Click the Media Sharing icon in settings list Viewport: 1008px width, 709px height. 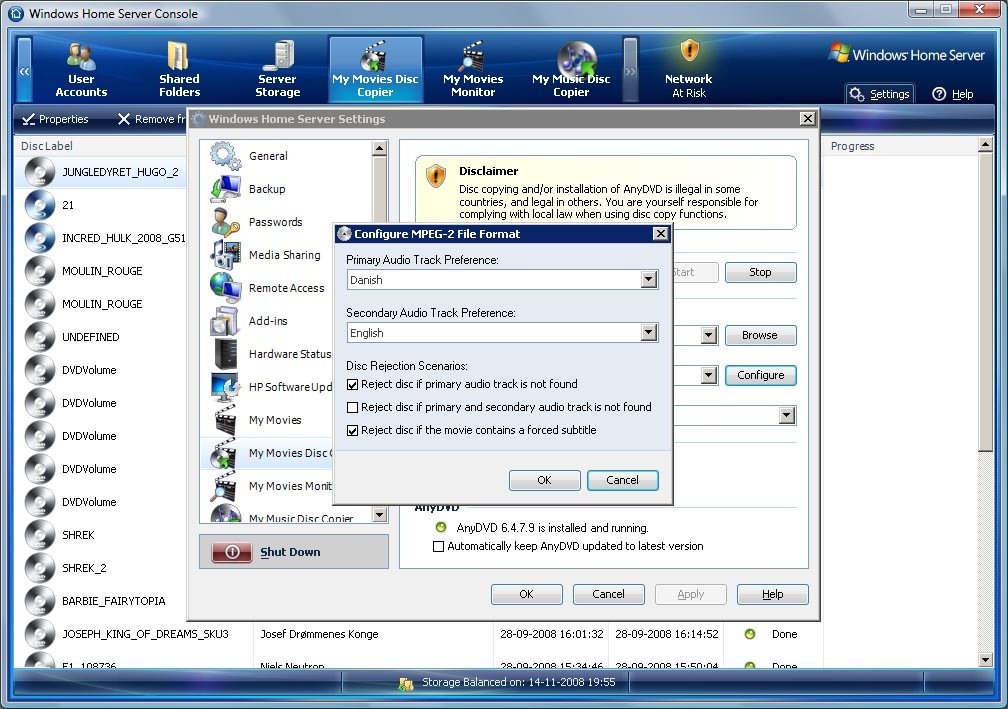point(225,255)
